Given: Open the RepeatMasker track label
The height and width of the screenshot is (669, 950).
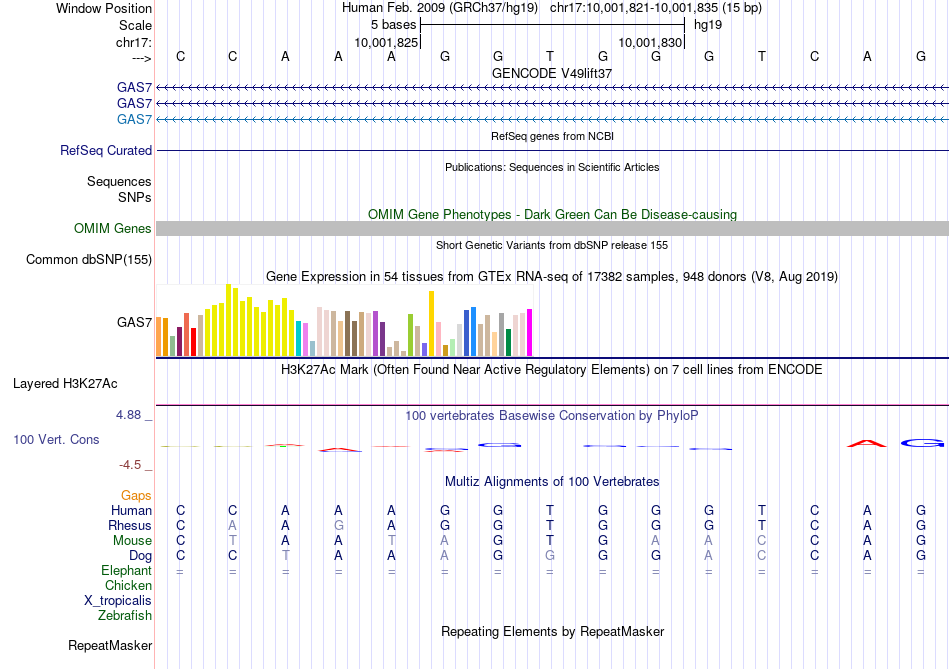Looking at the screenshot, I should (x=110, y=646).
